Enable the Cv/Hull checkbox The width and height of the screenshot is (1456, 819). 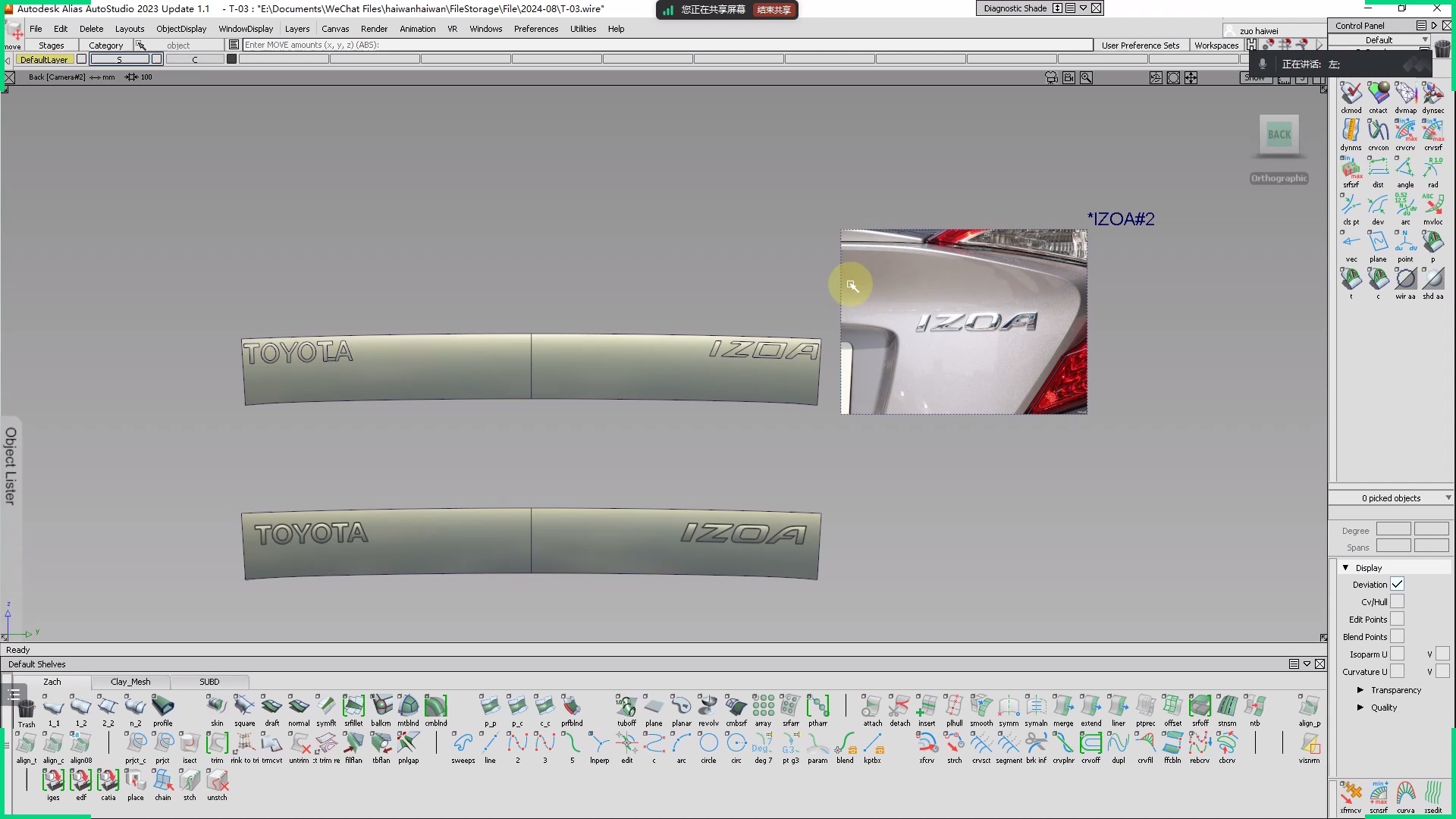pyautogui.click(x=1397, y=602)
